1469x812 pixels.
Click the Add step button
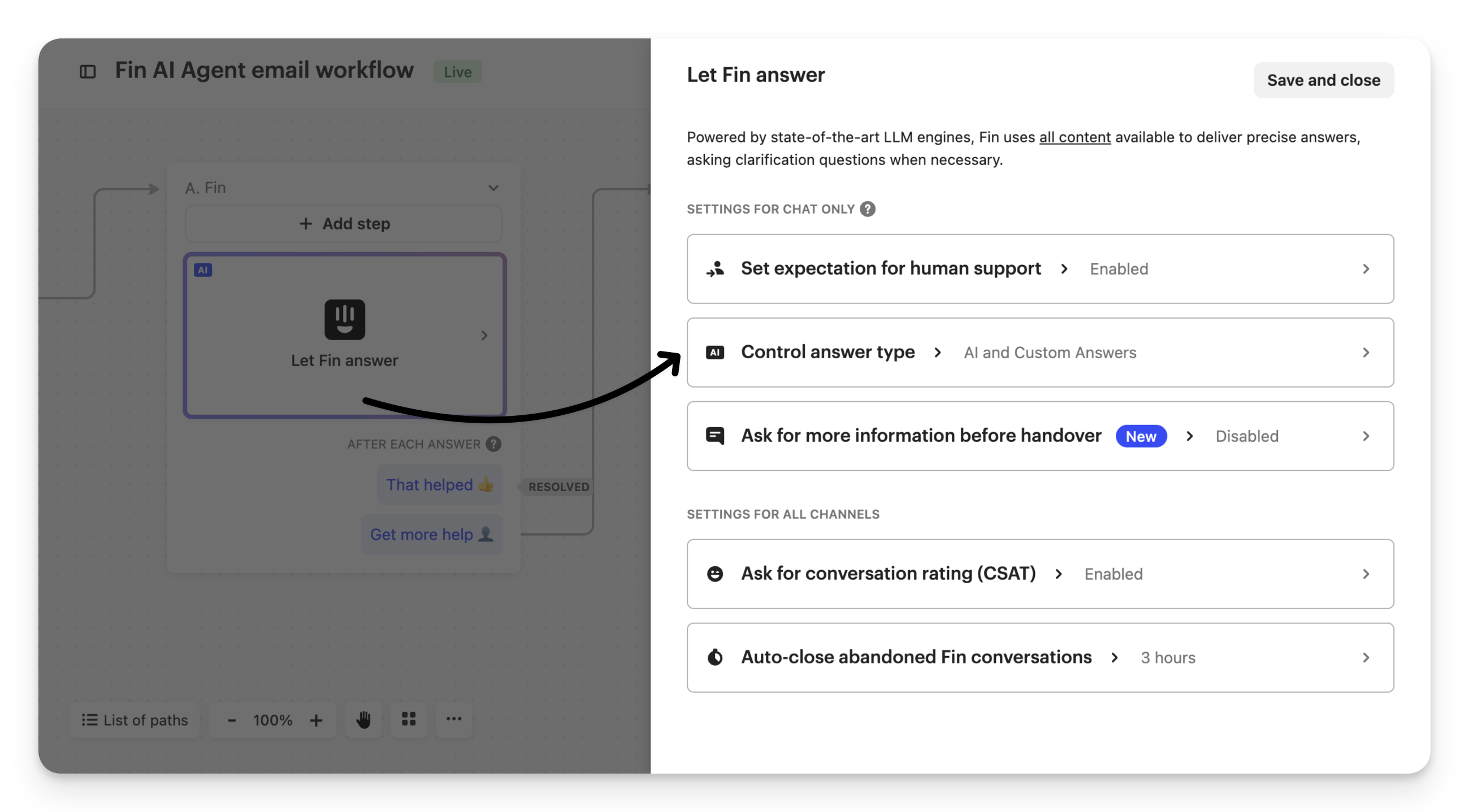point(343,224)
